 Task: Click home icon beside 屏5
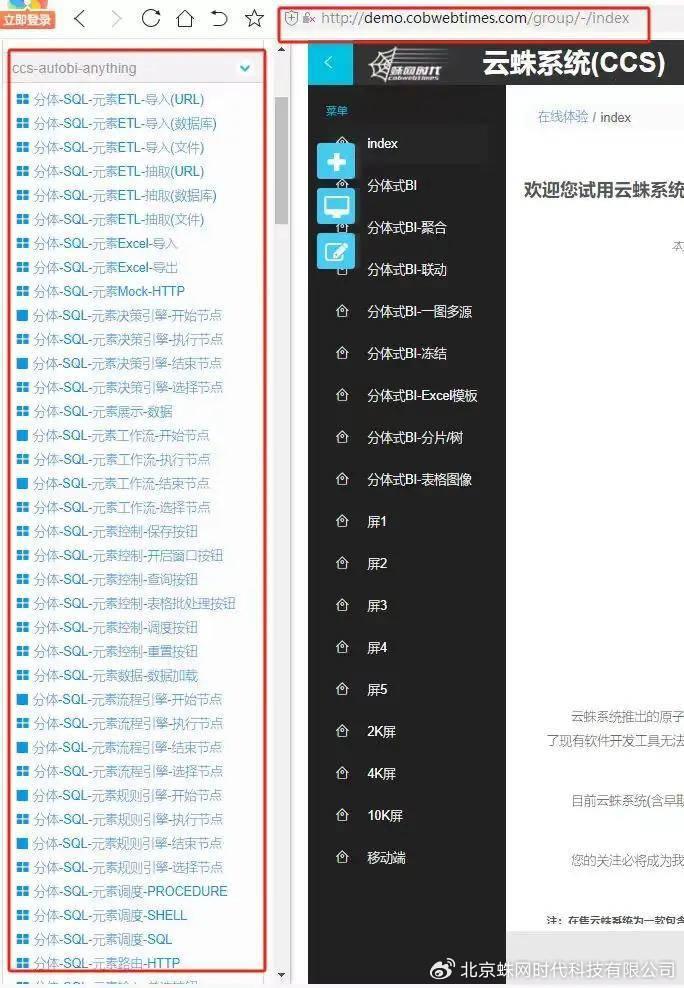pos(342,689)
